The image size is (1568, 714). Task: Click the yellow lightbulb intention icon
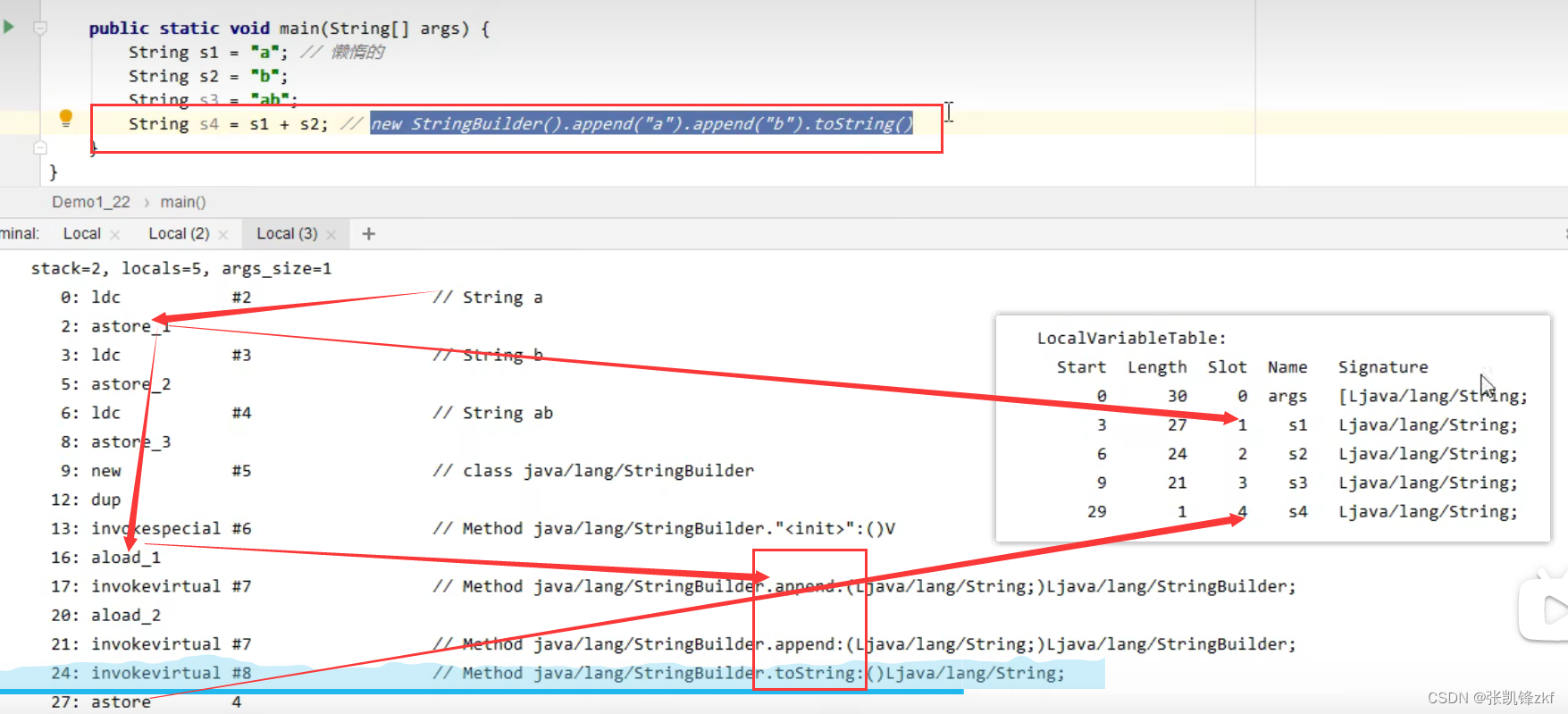coord(65,118)
